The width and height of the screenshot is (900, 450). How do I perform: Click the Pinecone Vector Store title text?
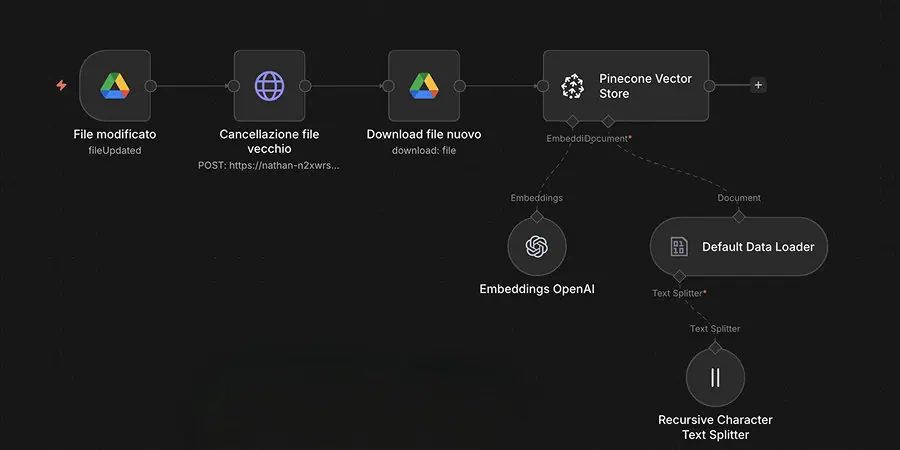click(x=646, y=86)
